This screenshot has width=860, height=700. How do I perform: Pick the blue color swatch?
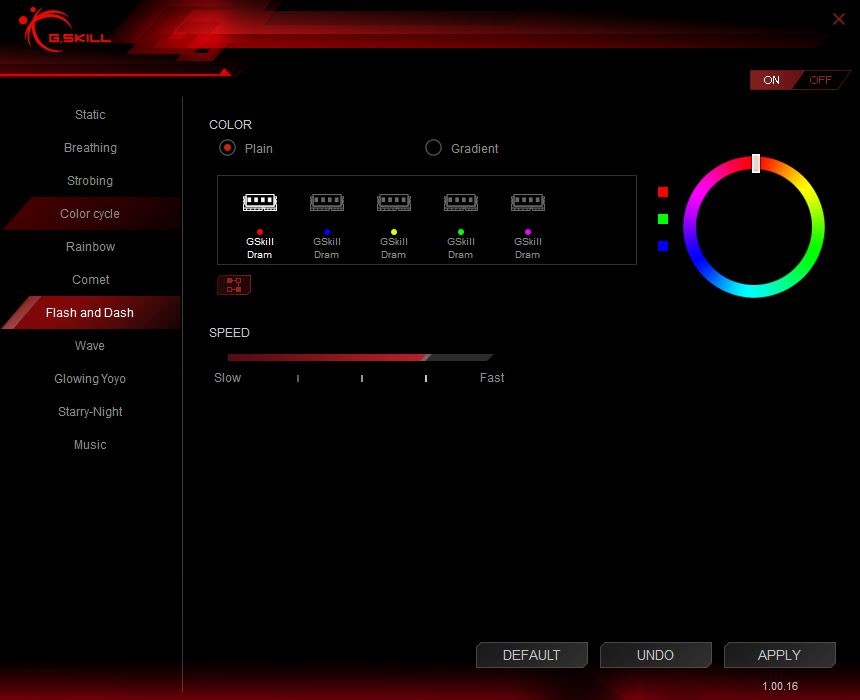point(663,246)
